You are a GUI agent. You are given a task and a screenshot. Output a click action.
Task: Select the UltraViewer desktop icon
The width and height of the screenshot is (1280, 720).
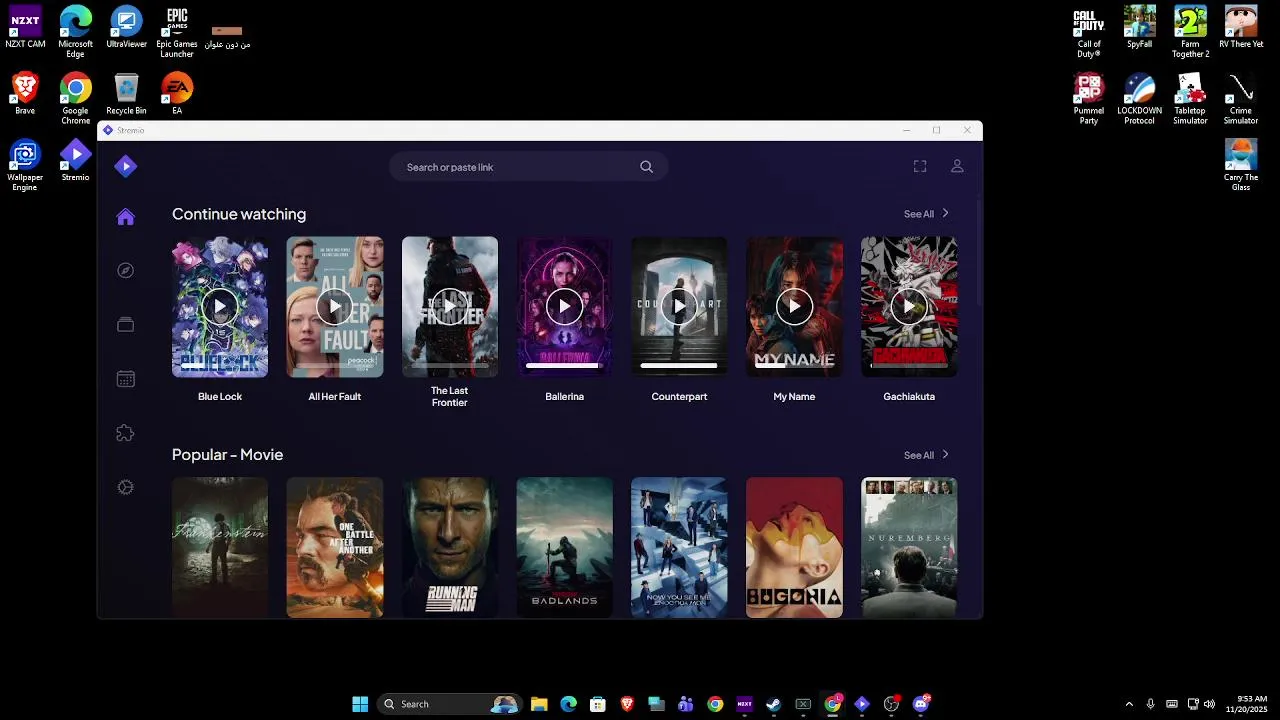(126, 27)
